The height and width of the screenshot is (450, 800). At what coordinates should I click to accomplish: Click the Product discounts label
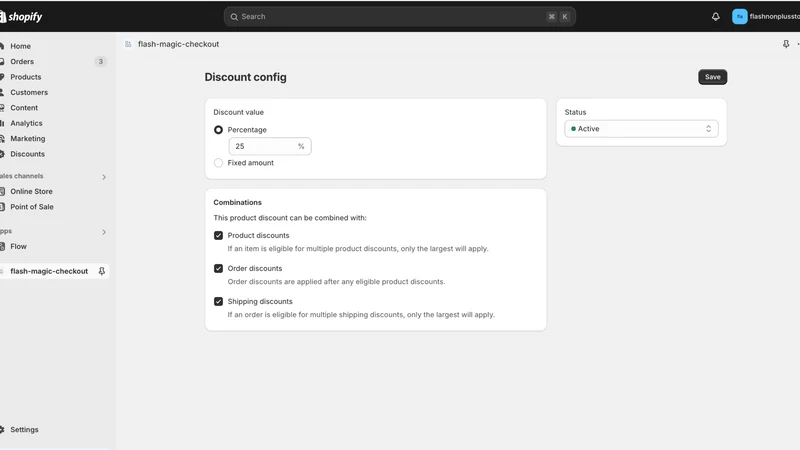258,235
